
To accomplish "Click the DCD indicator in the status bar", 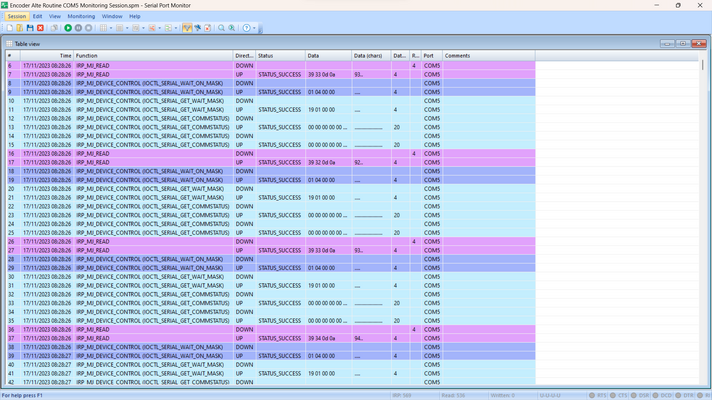I will pyautogui.click(x=662, y=395).
